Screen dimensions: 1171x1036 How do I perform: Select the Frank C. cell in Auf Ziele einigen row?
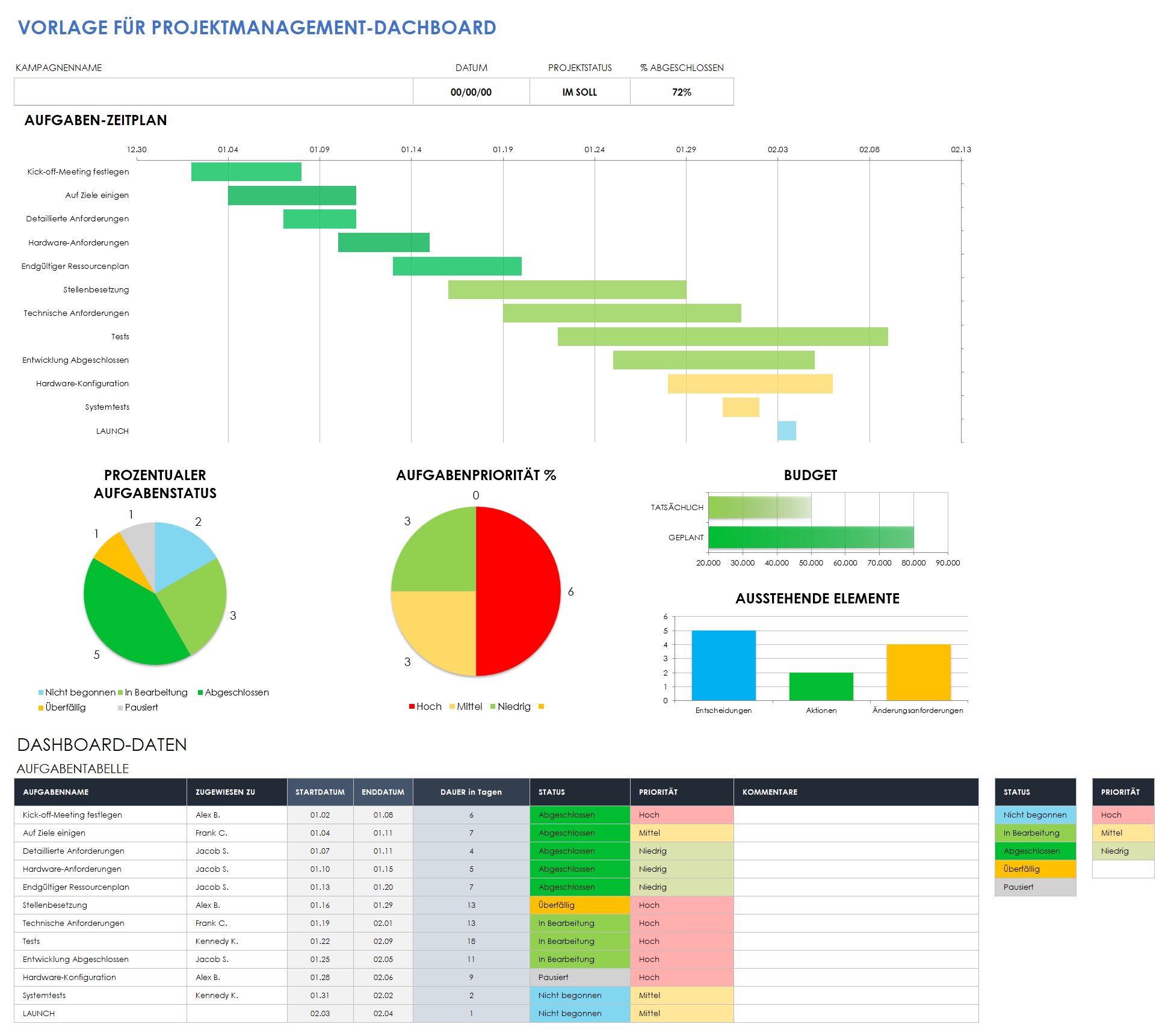coord(237,833)
